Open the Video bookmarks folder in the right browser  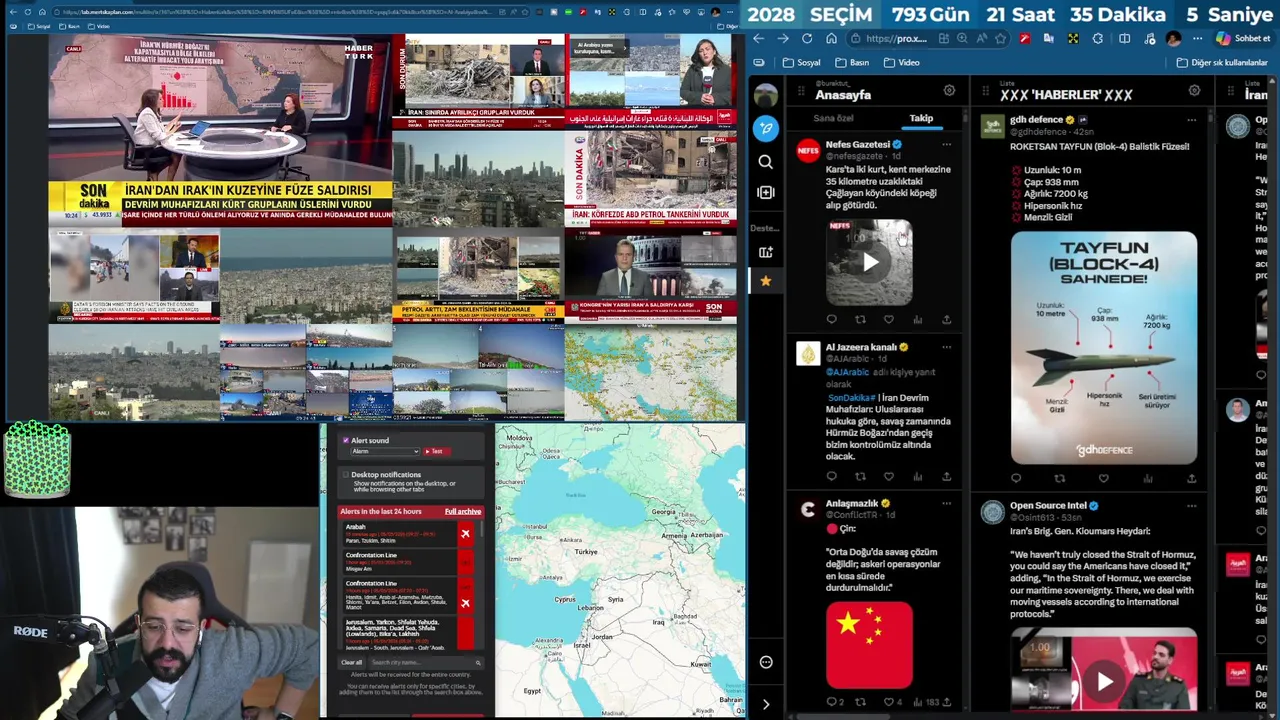point(901,62)
